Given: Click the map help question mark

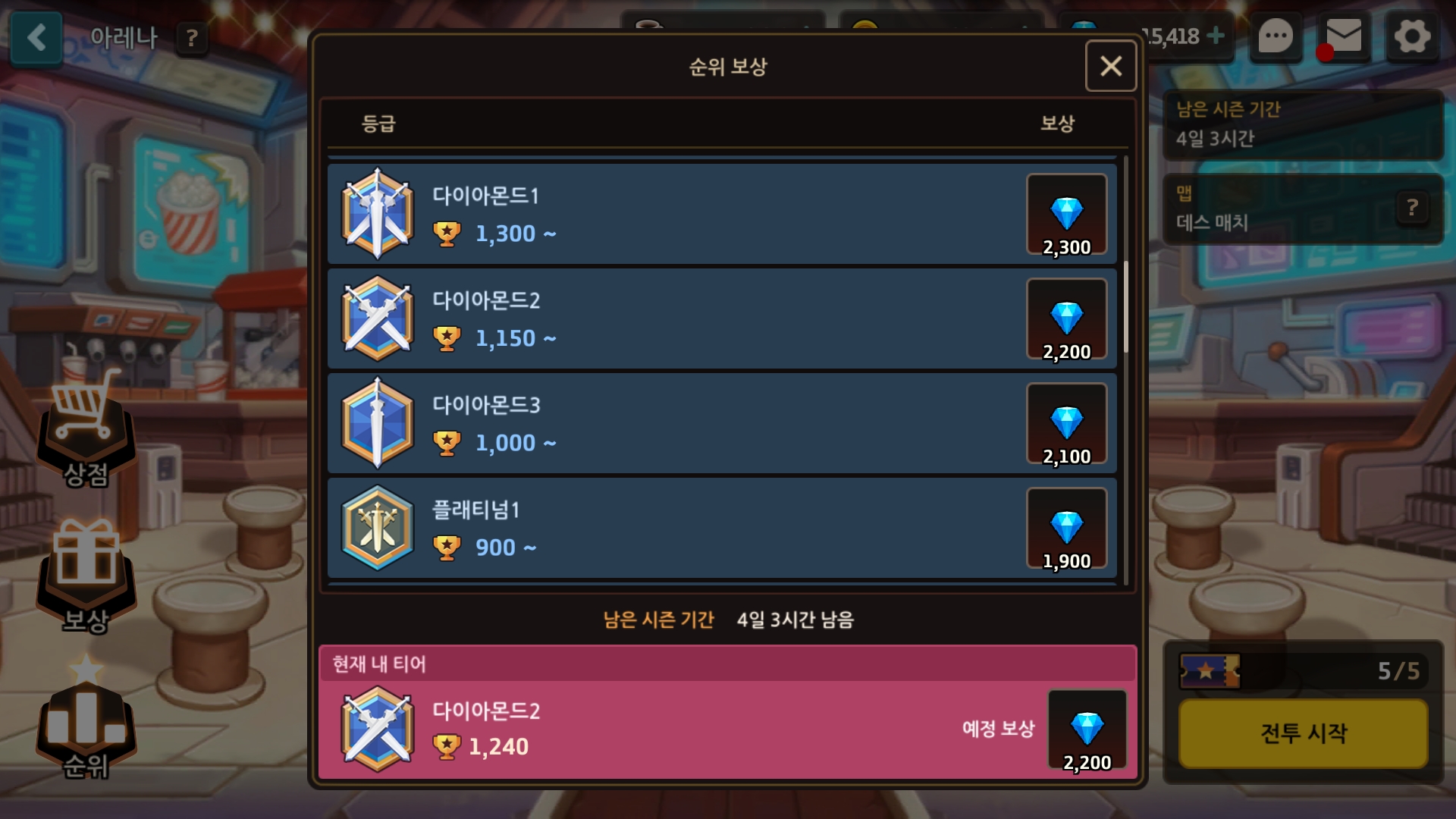Looking at the screenshot, I should coord(1412,208).
